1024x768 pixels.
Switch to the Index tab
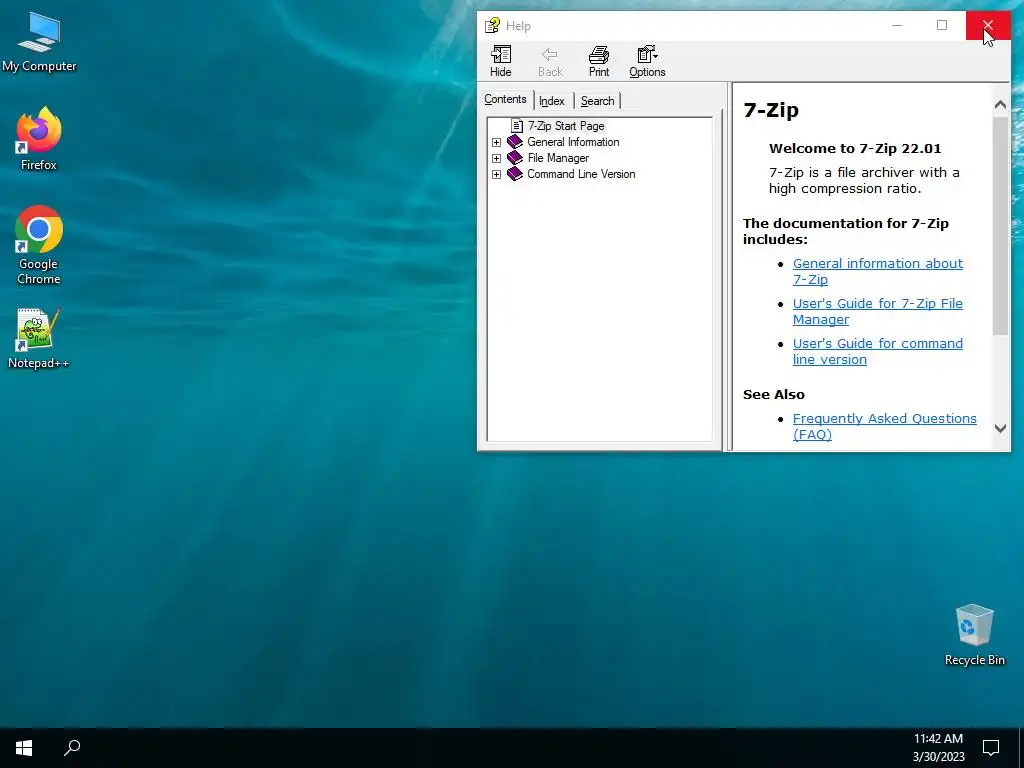tap(552, 101)
